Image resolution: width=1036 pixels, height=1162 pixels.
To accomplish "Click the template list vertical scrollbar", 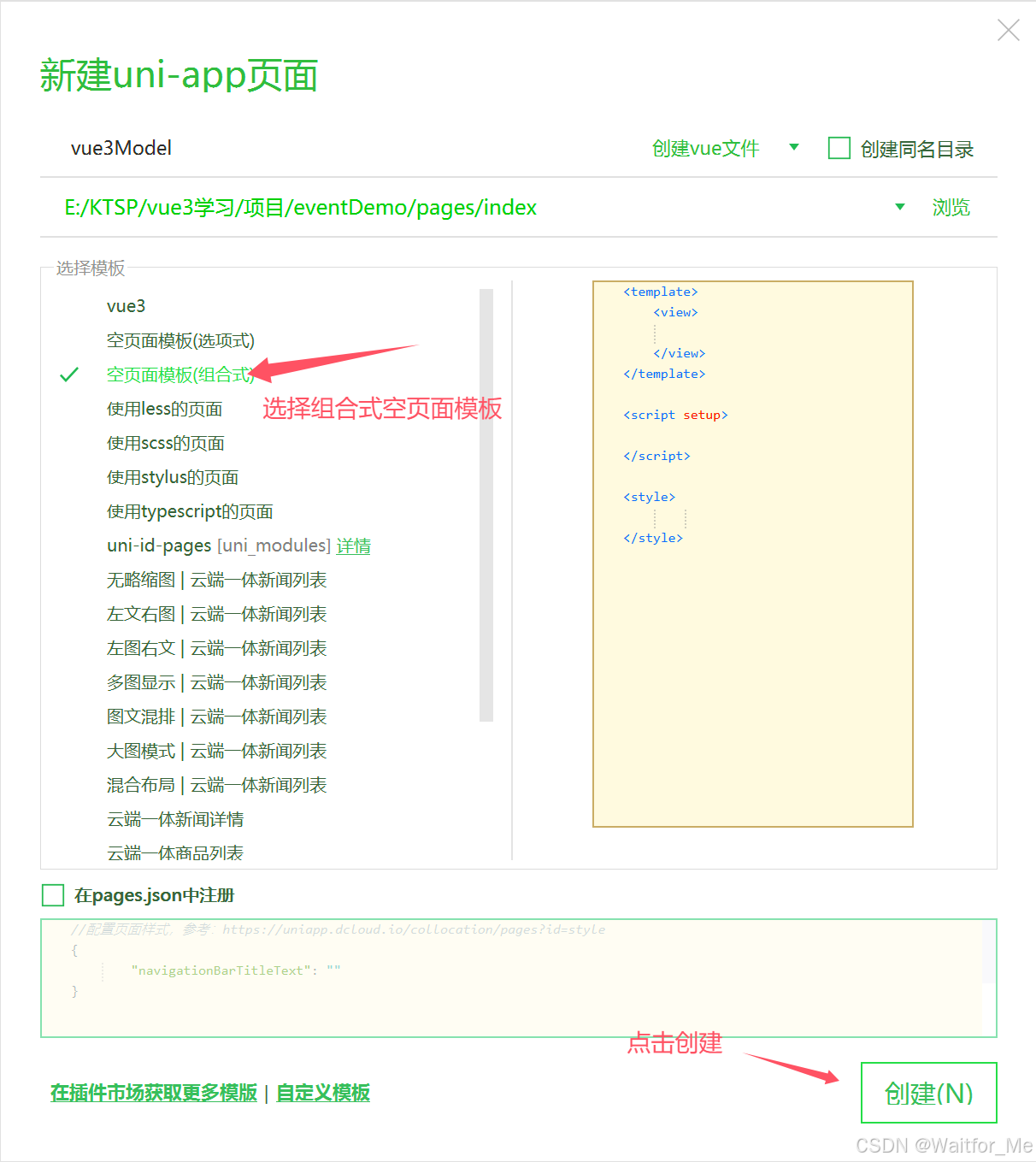I will (486, 504).
